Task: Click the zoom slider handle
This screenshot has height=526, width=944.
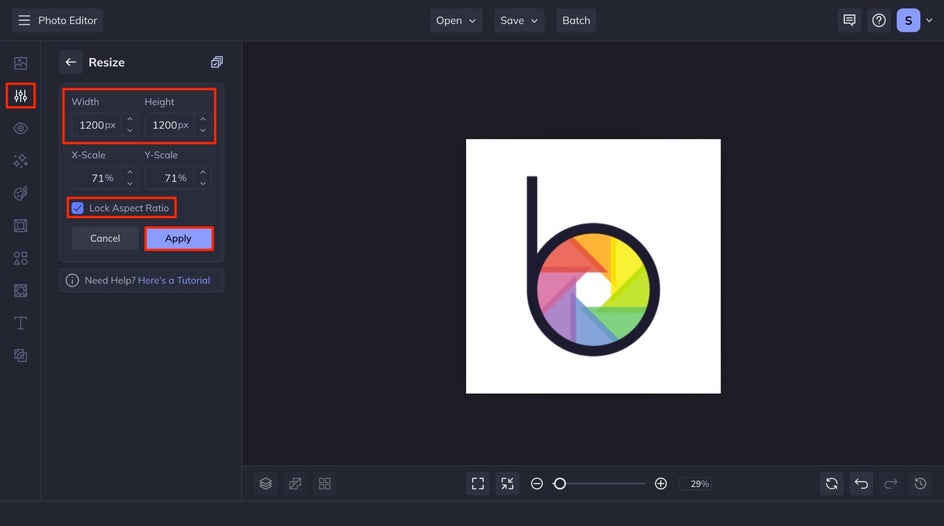Action: point(560,484)
